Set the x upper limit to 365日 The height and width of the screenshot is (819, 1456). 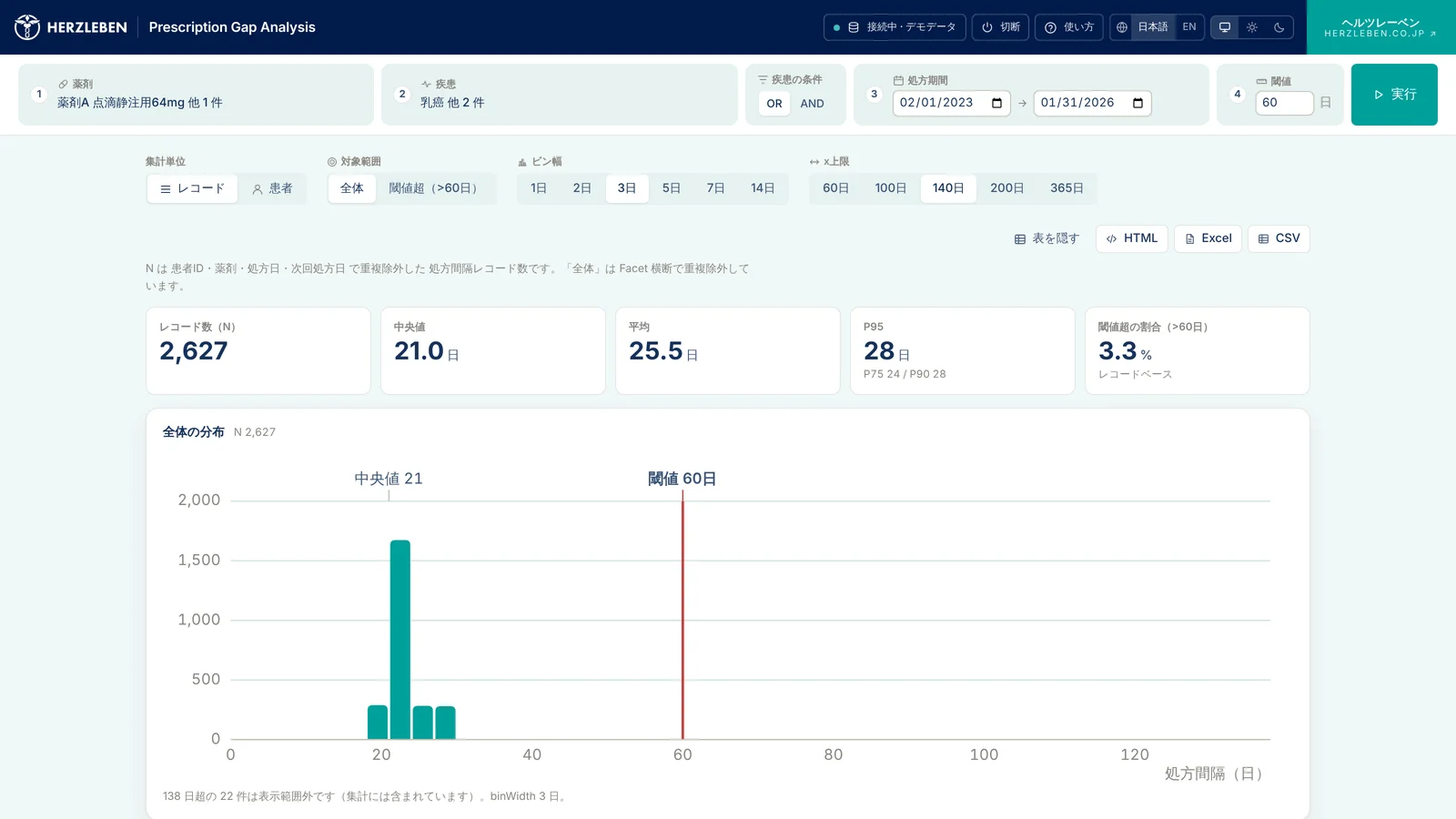pyautogui.click(x=1067, y=188)
